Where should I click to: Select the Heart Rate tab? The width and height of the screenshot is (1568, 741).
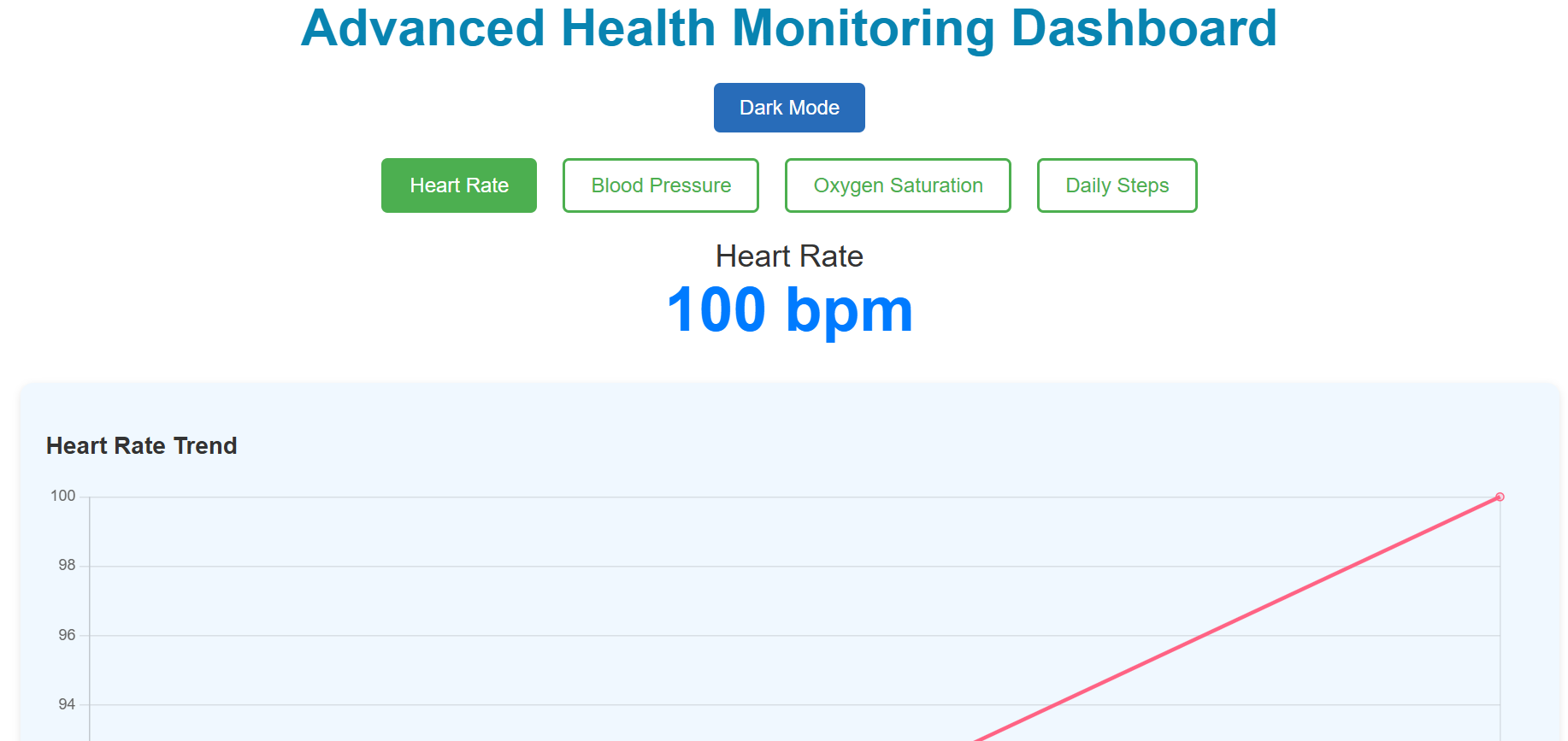tap(459, 185)
